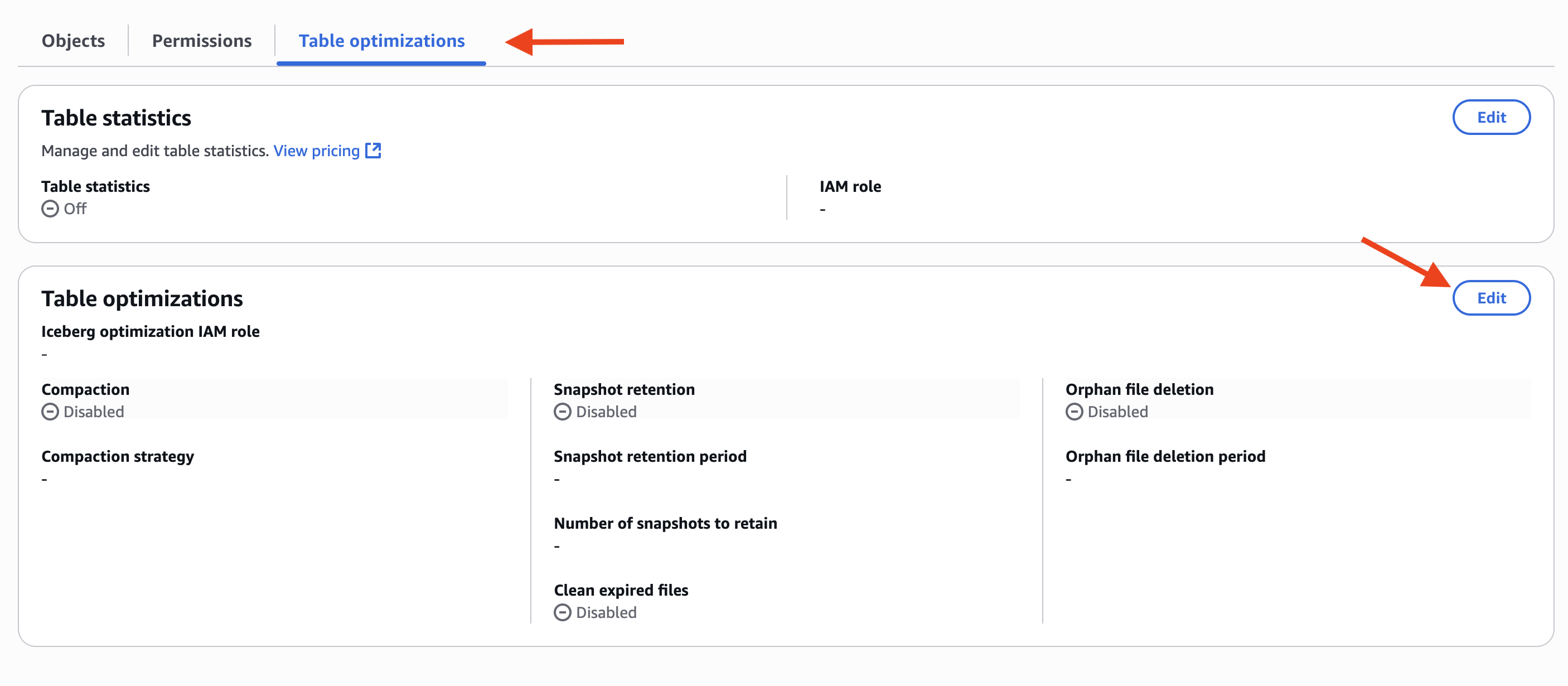Click the Off status icon under Table statistics
1568x686 pixels.
pos(50,209)
